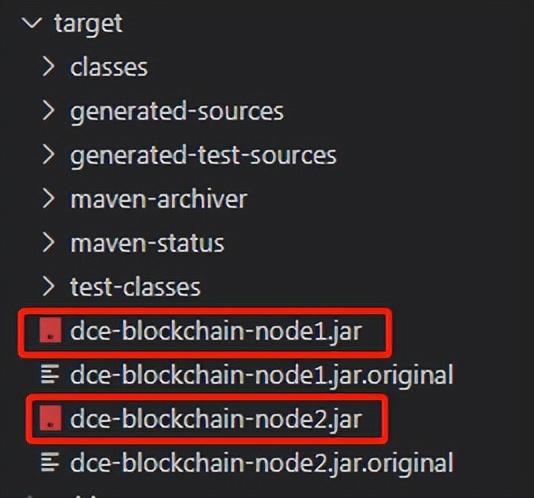
Task: Select the maven-status folder name
Action: pyautogui.click(x=147, y=243)
